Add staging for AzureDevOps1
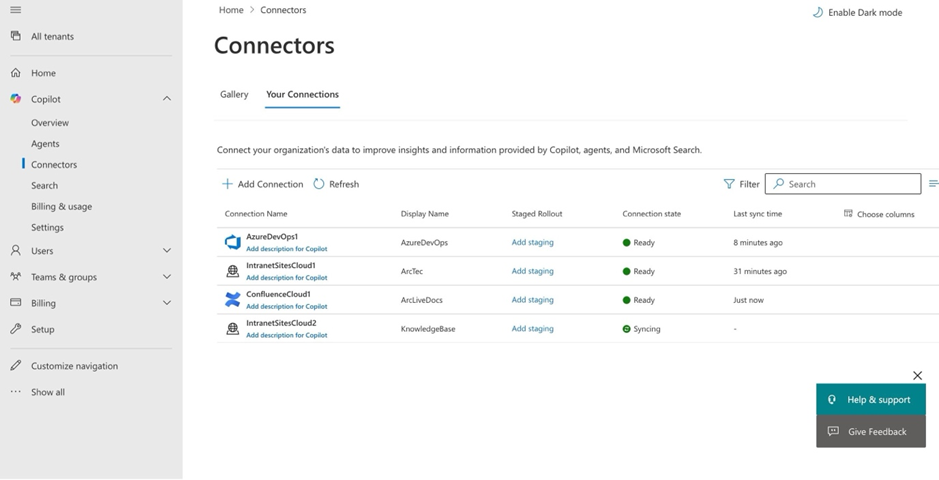 [x=532, y=242]
